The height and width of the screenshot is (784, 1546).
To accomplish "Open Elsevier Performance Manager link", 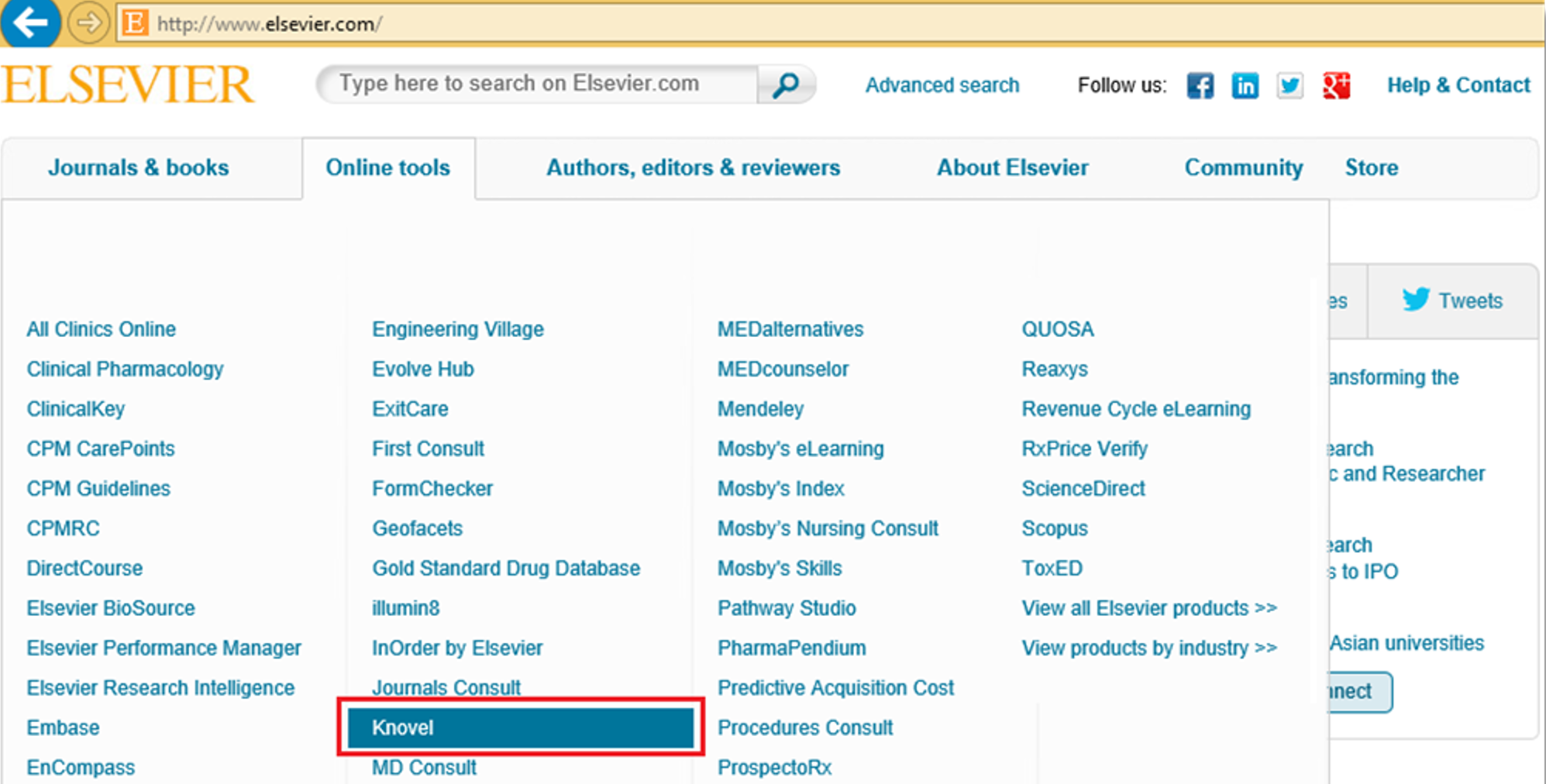I will [164, 648].
